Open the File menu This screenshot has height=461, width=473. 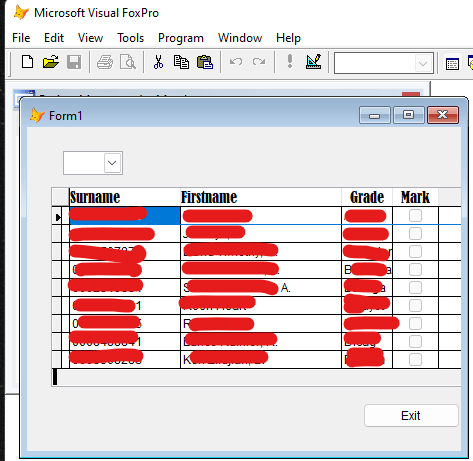21,38
